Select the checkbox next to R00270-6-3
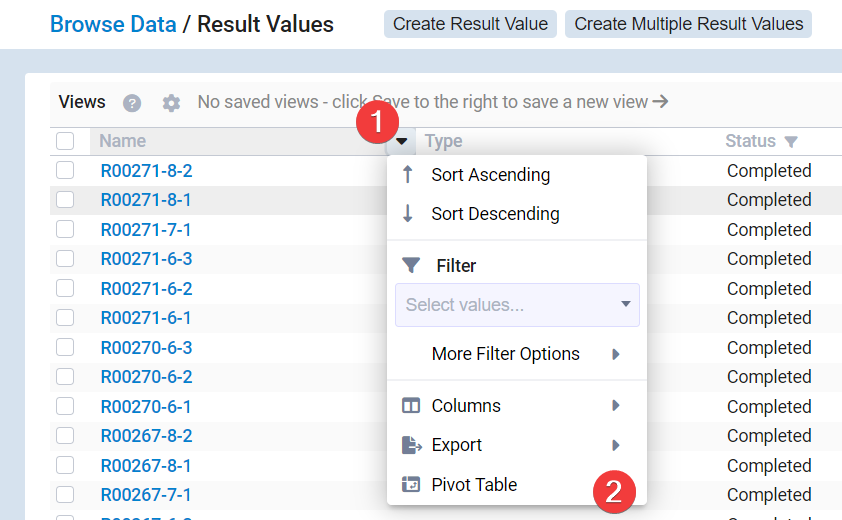 pos(65,348)
